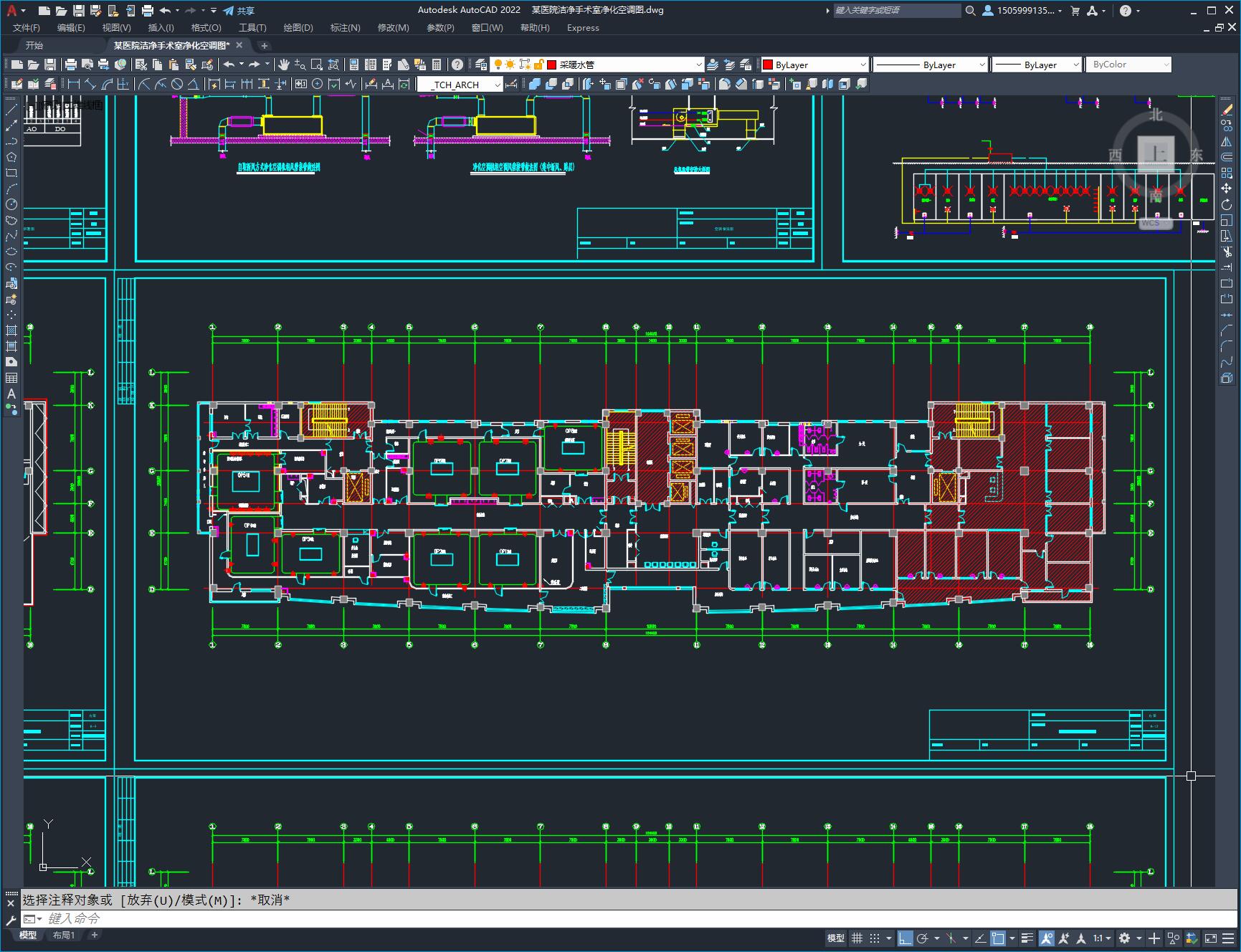Toggle drawing grid display in status bar
The image size is (1241, 952).
click(857, 938)
